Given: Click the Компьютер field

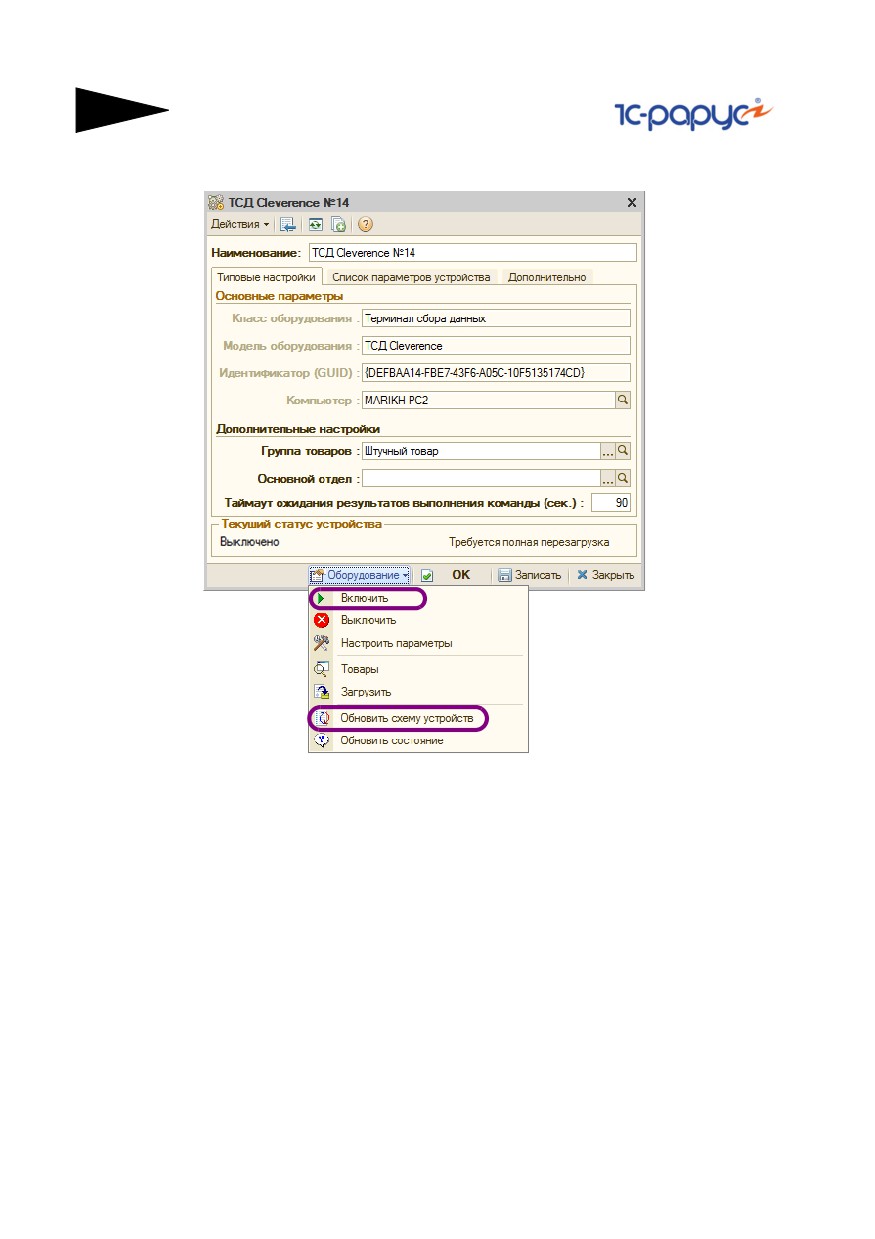Looking at the screenshot, I should [489, 400].
